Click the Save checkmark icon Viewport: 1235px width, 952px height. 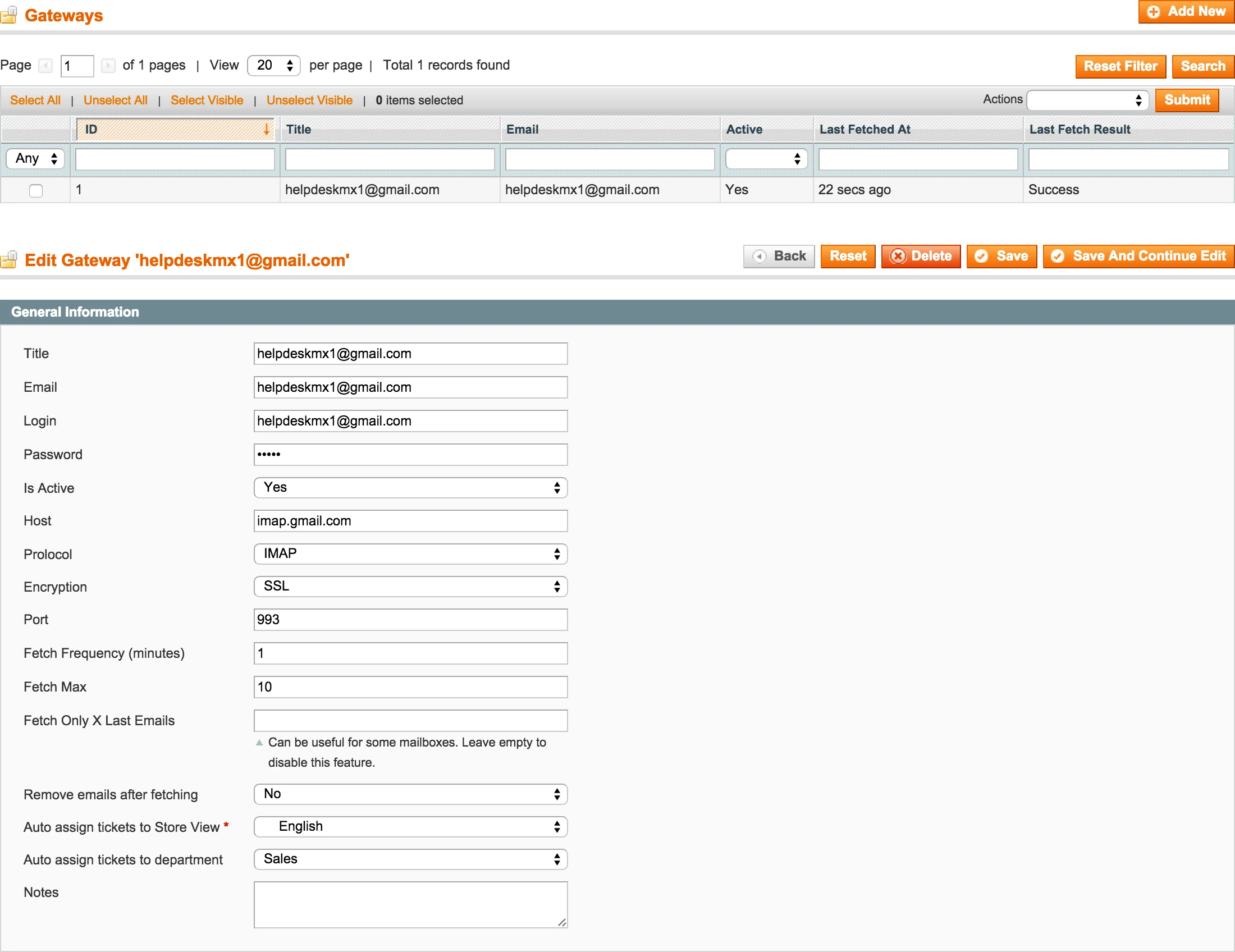[x=983, y=256]
